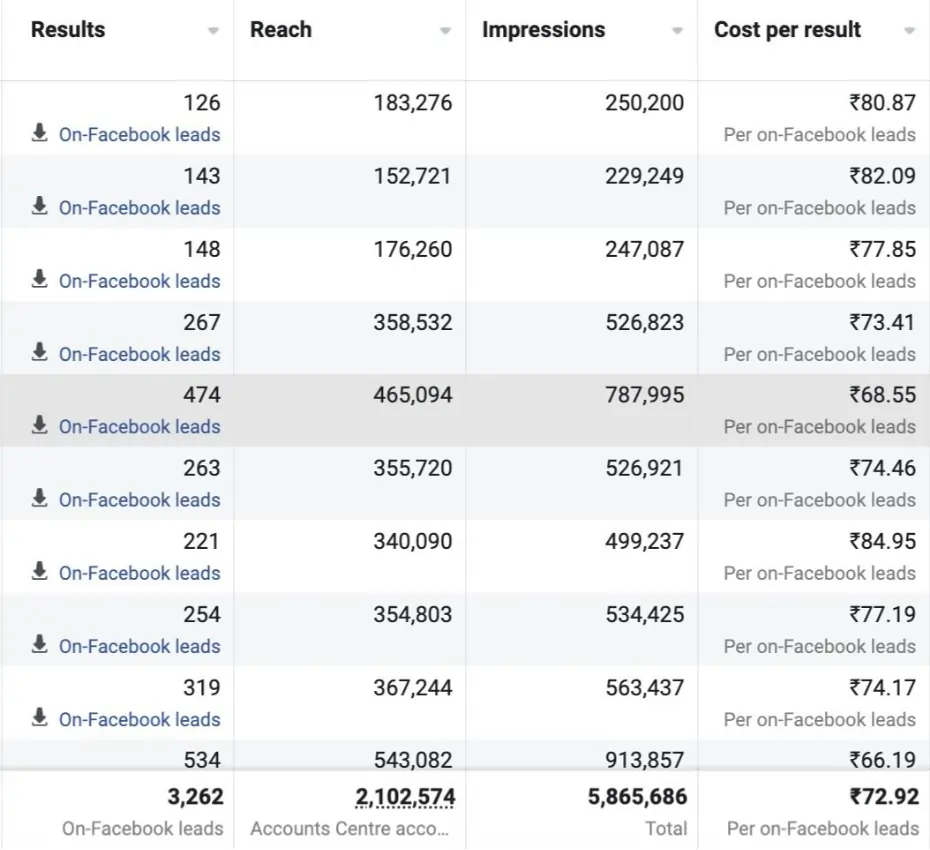This screenshot has height=850, width=930.
Task: Open On-Facebook leads link under 474
Action: (139, 426)
